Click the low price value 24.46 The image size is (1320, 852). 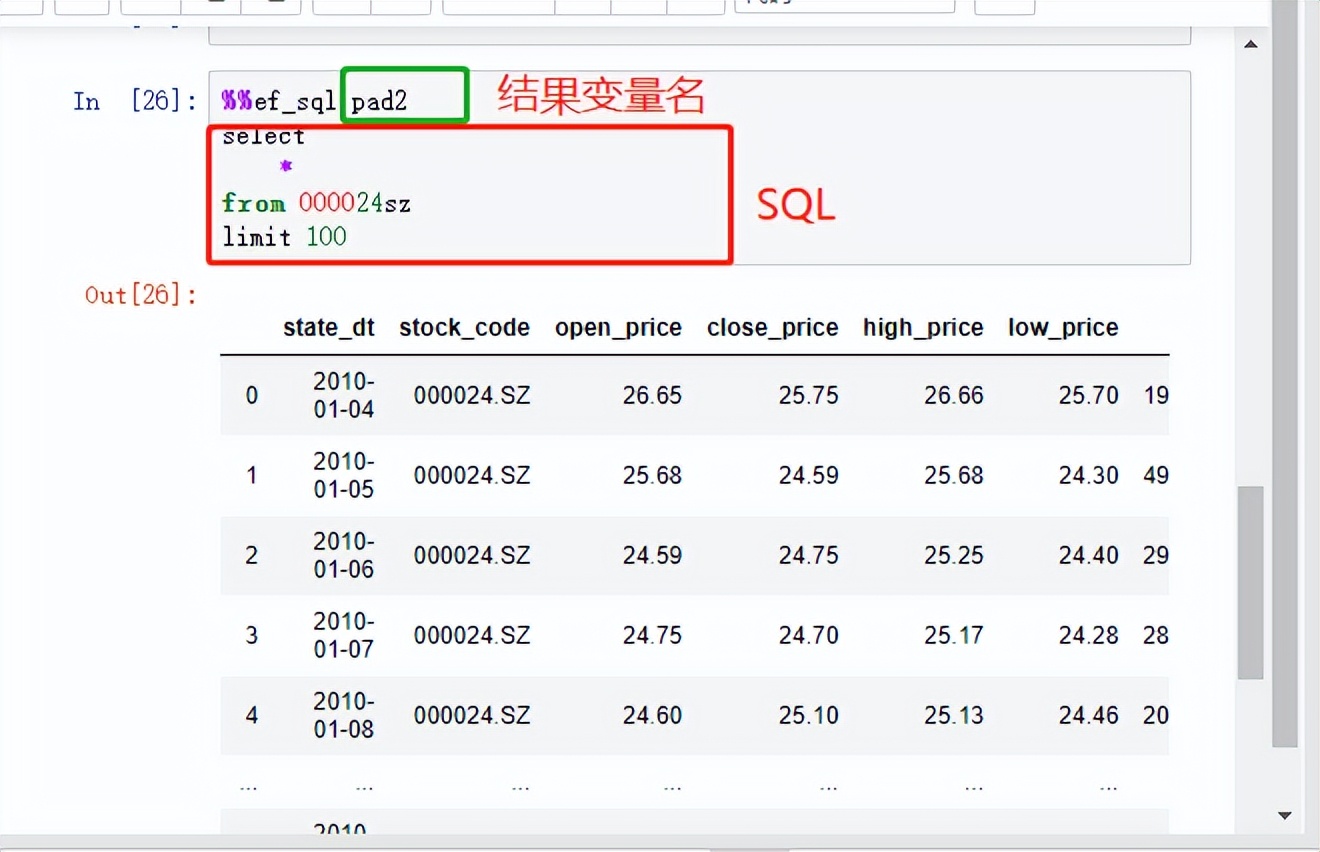[x=1089, y=715]
